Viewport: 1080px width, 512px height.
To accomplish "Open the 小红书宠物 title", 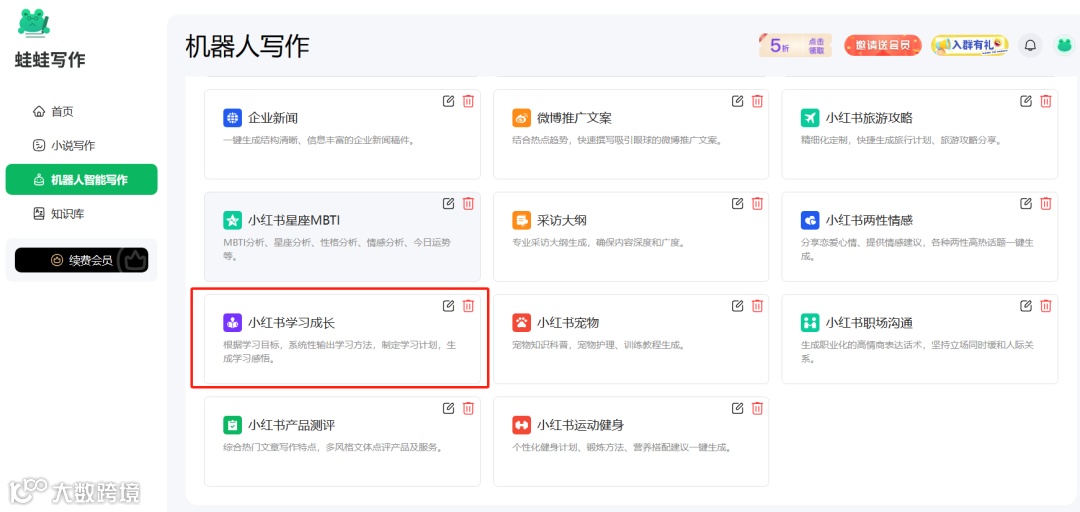I will [568, 322].
